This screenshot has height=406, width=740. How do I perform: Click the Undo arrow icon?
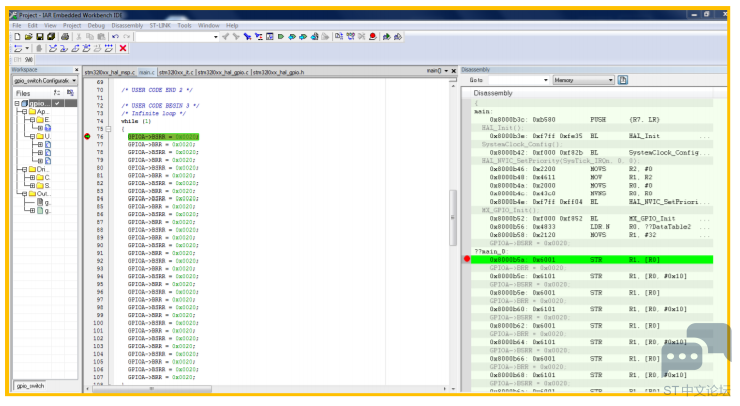[x=115, y=36]
